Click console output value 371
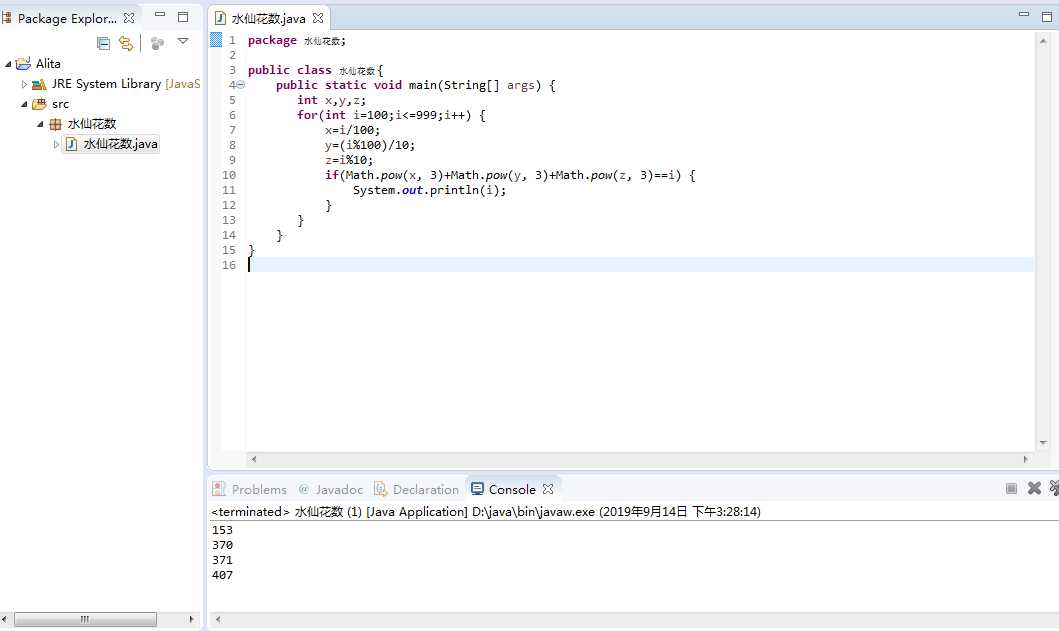This screenshot has height=631, width=1059. (x=222, y=560)
